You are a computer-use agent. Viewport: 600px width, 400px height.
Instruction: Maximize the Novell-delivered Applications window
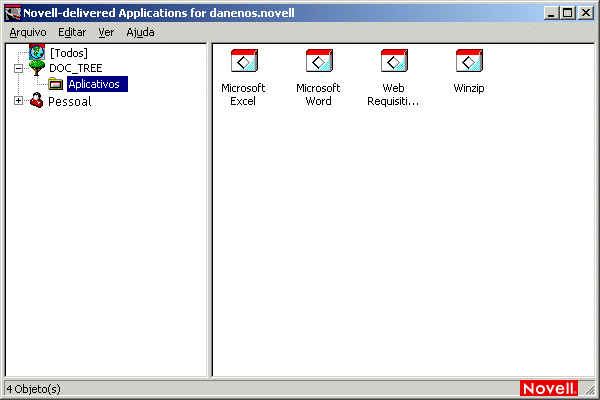[567, 13]
